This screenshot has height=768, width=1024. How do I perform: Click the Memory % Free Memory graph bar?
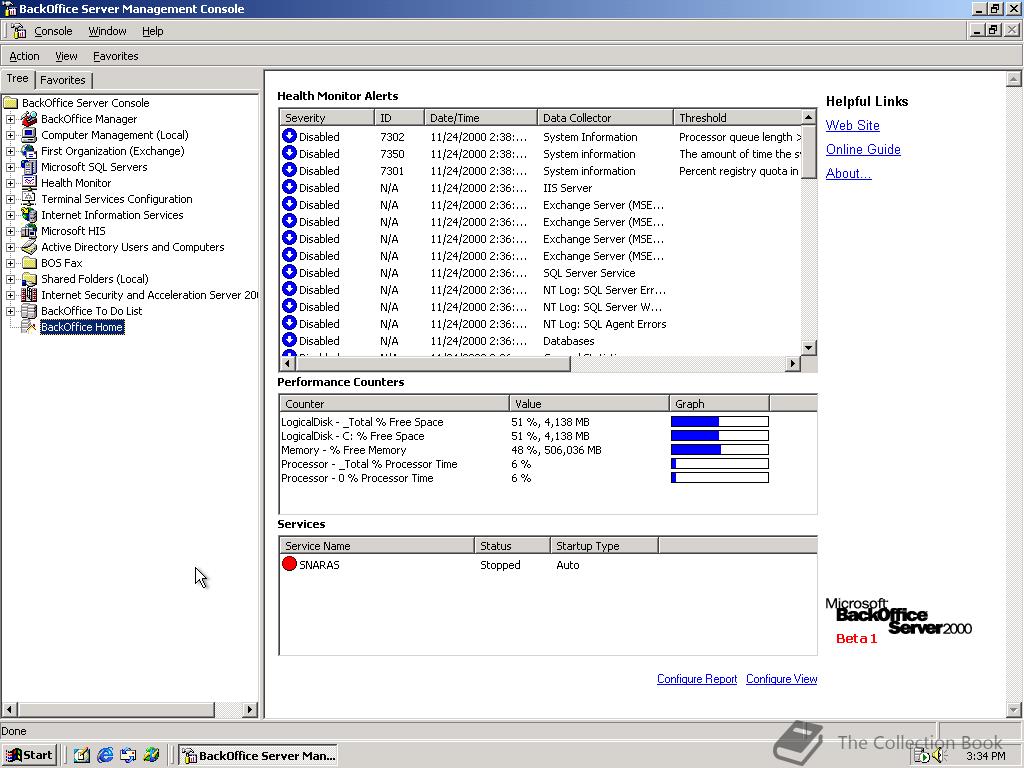coord(720,449)
